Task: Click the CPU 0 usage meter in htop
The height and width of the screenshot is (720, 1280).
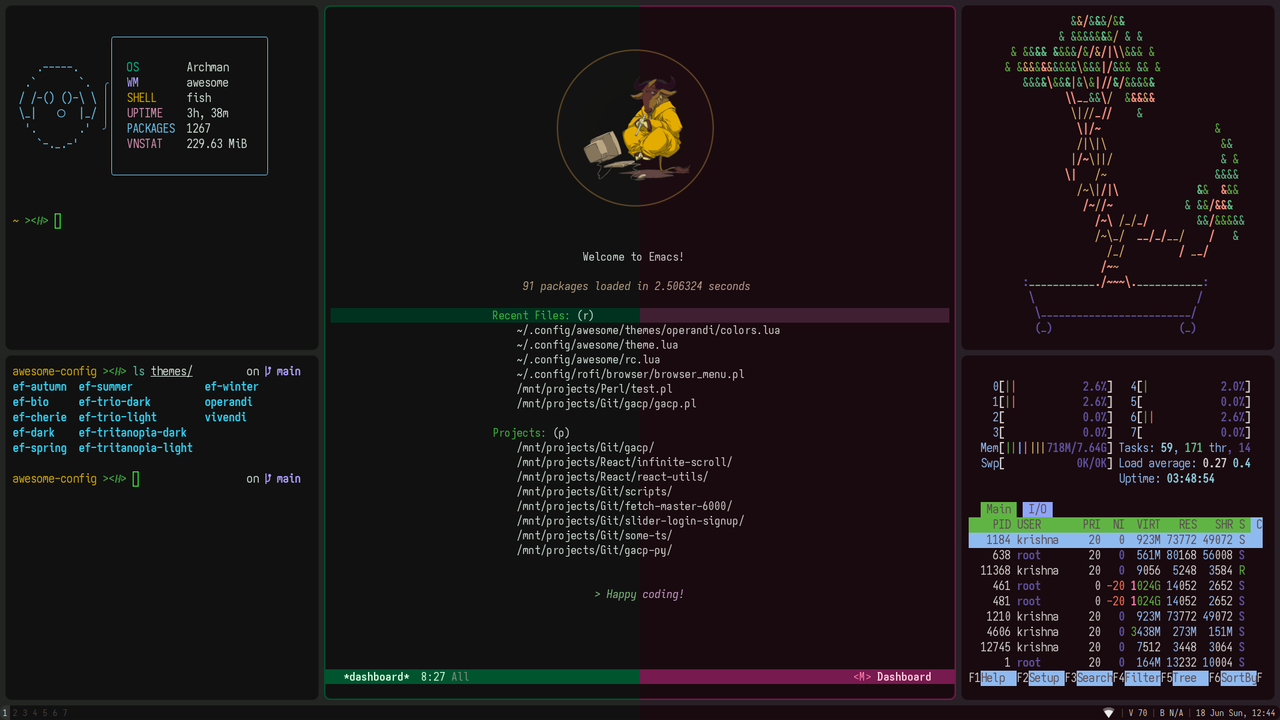Action: (x=1053, y=386)
